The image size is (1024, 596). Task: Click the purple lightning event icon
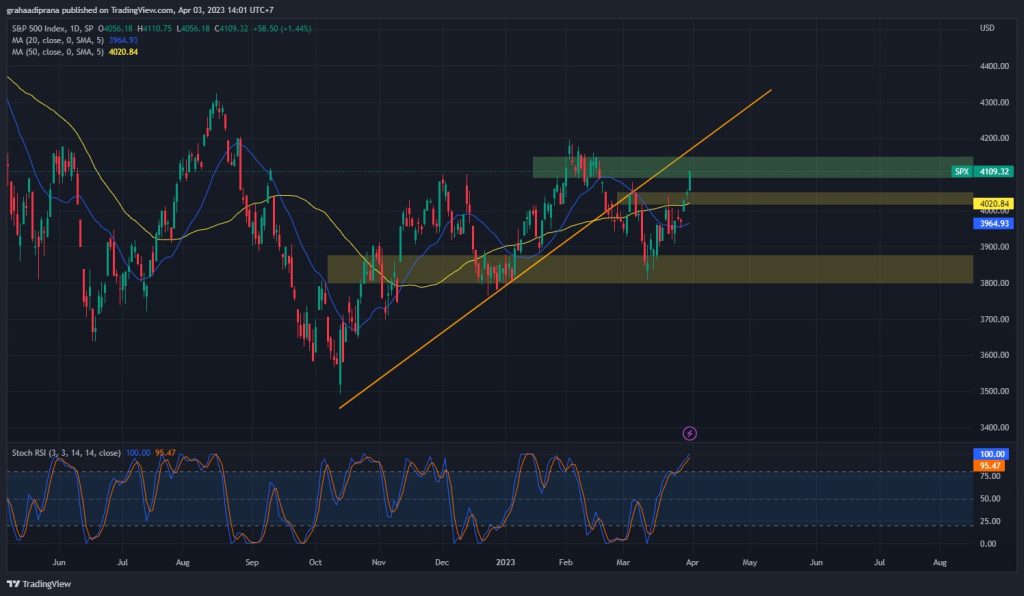[x=689, y=433]
